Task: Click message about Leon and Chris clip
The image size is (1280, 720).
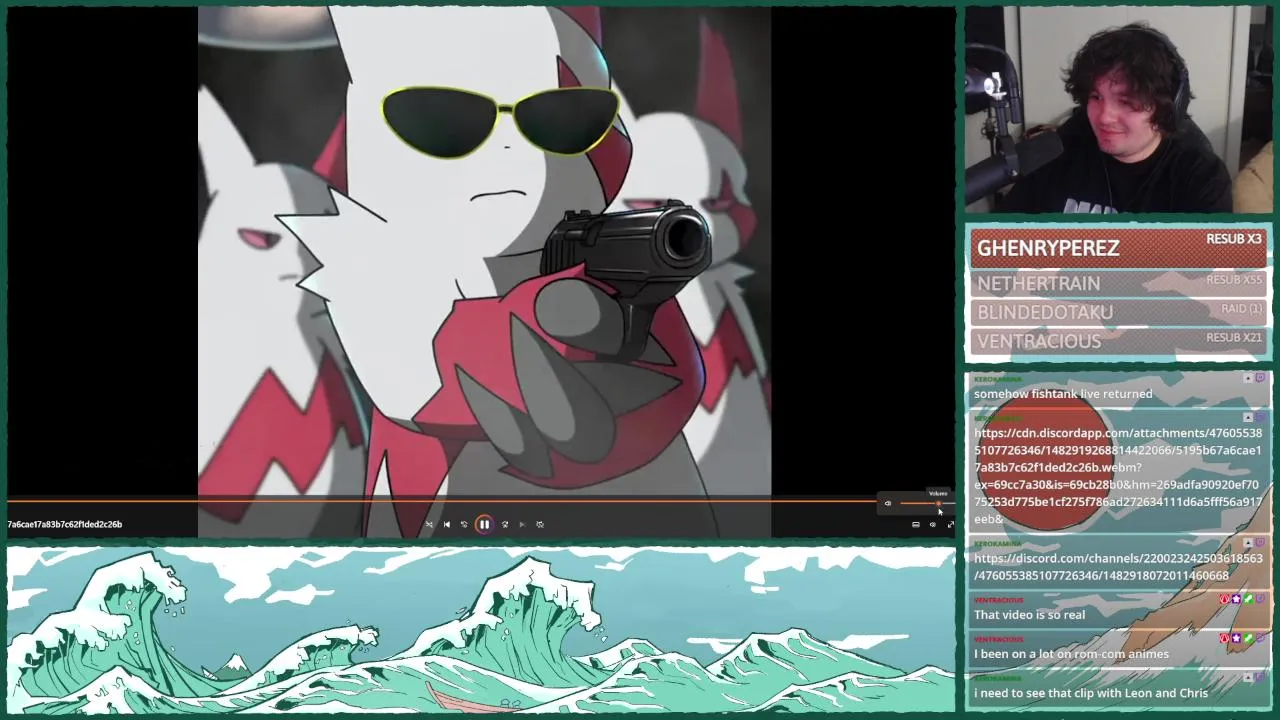Action: pyautogui.click(x=1091, y=693)
